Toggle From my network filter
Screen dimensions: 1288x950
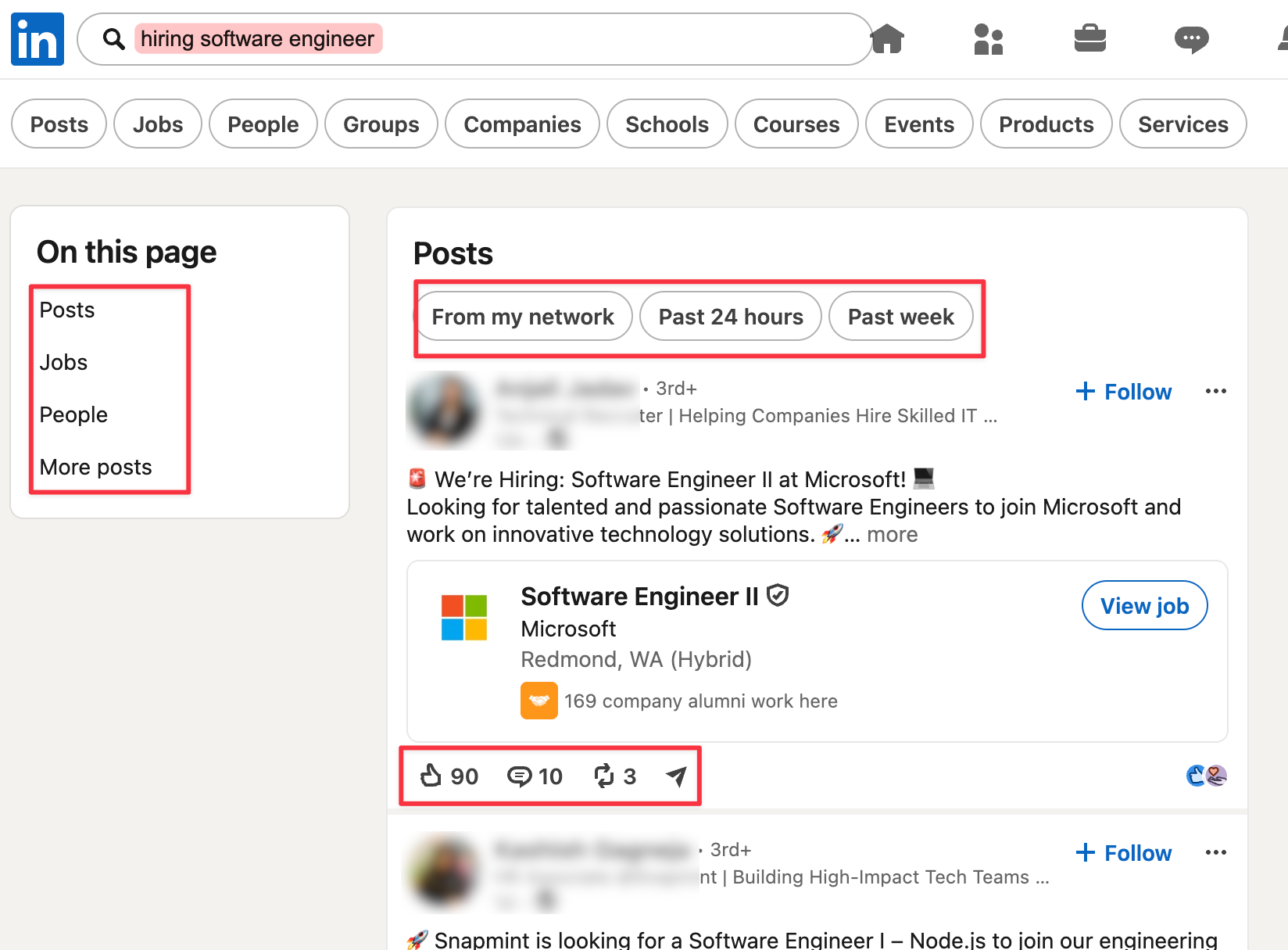(x=523, y=316)
